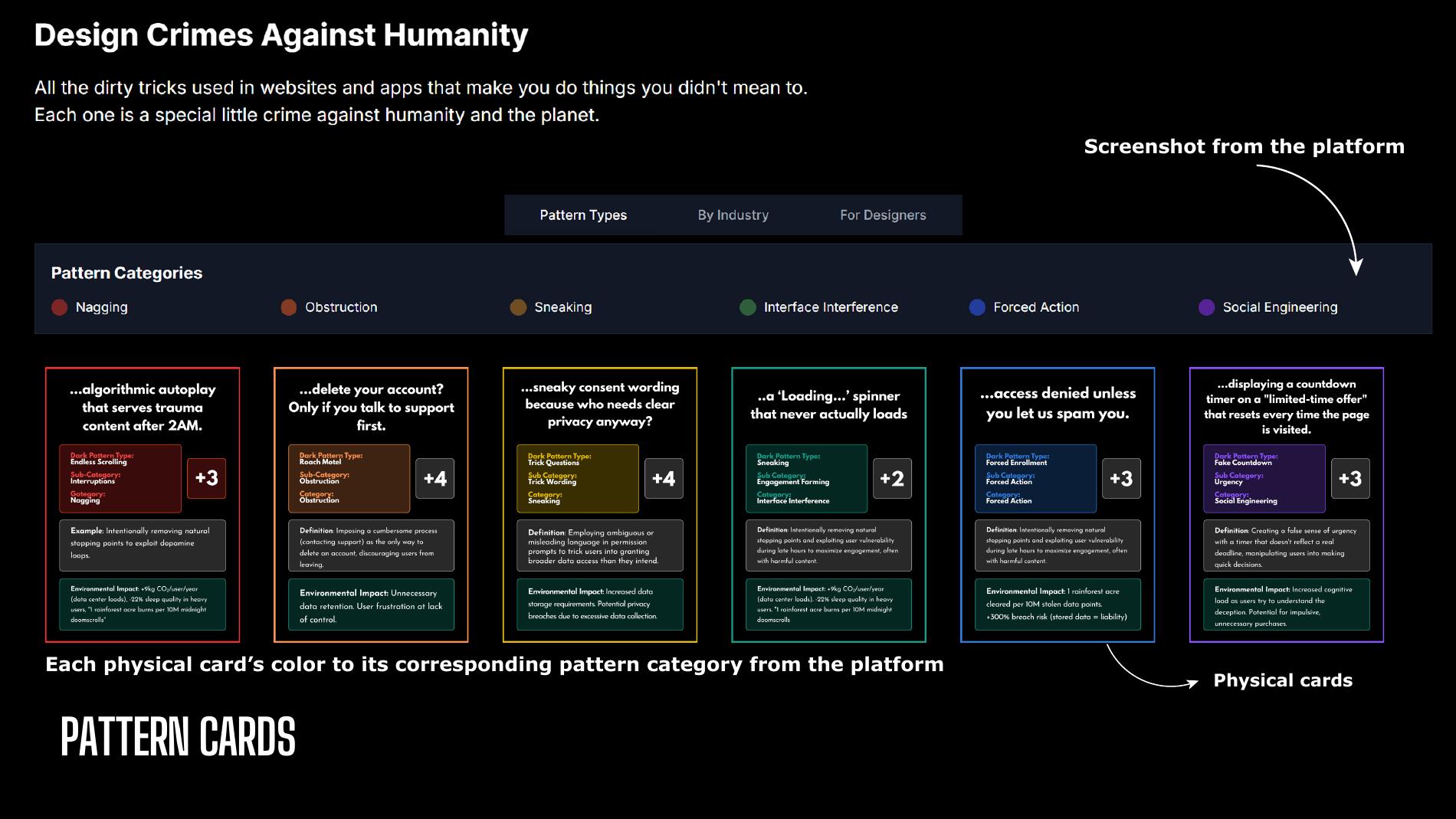Click the Fake Countdown definition box
This screenshot has height=819, width=1456.
point(1286,545)
